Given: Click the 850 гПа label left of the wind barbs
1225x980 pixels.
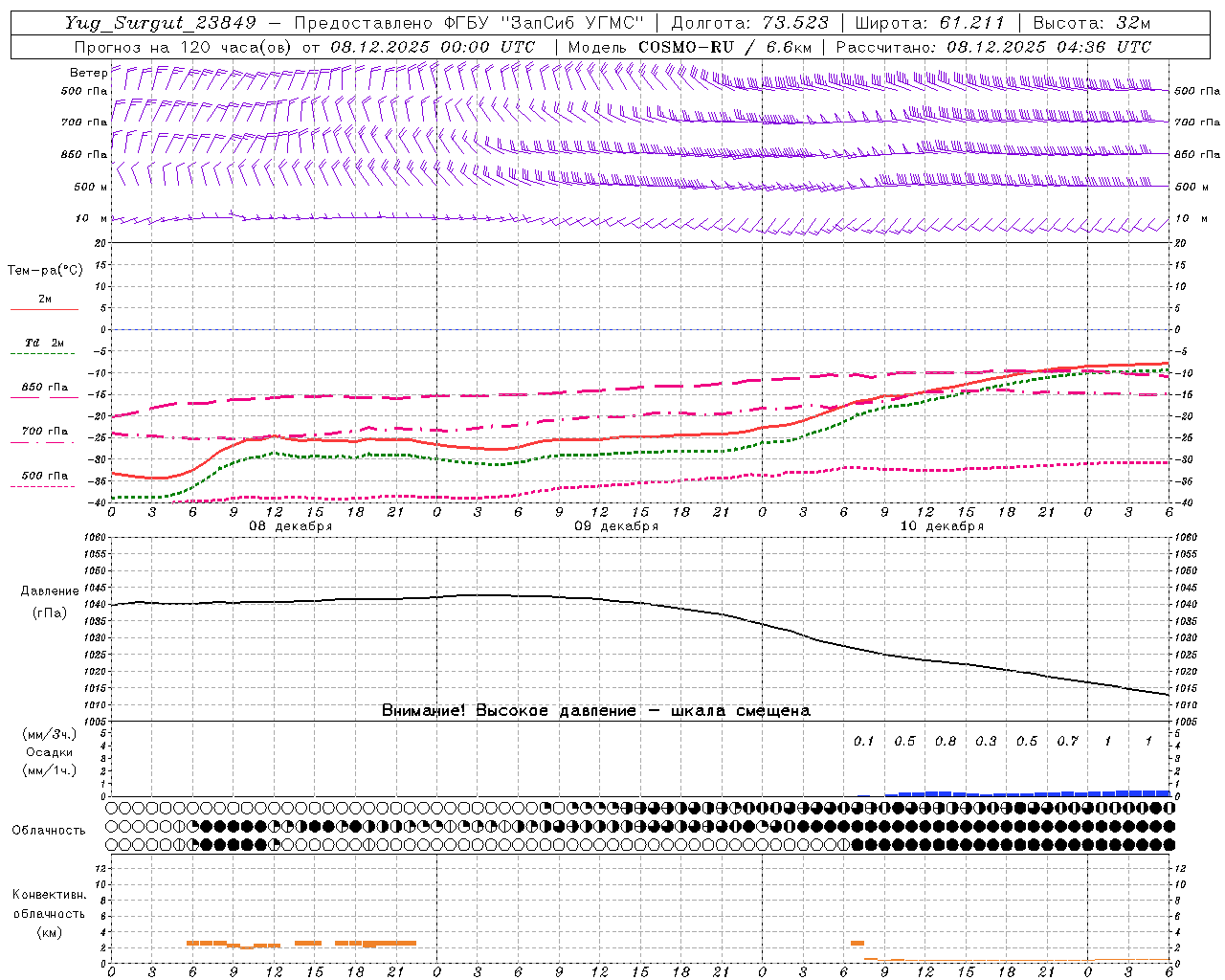Looking at the screenshot, I should pyautogui.click(x=84, y=154).
